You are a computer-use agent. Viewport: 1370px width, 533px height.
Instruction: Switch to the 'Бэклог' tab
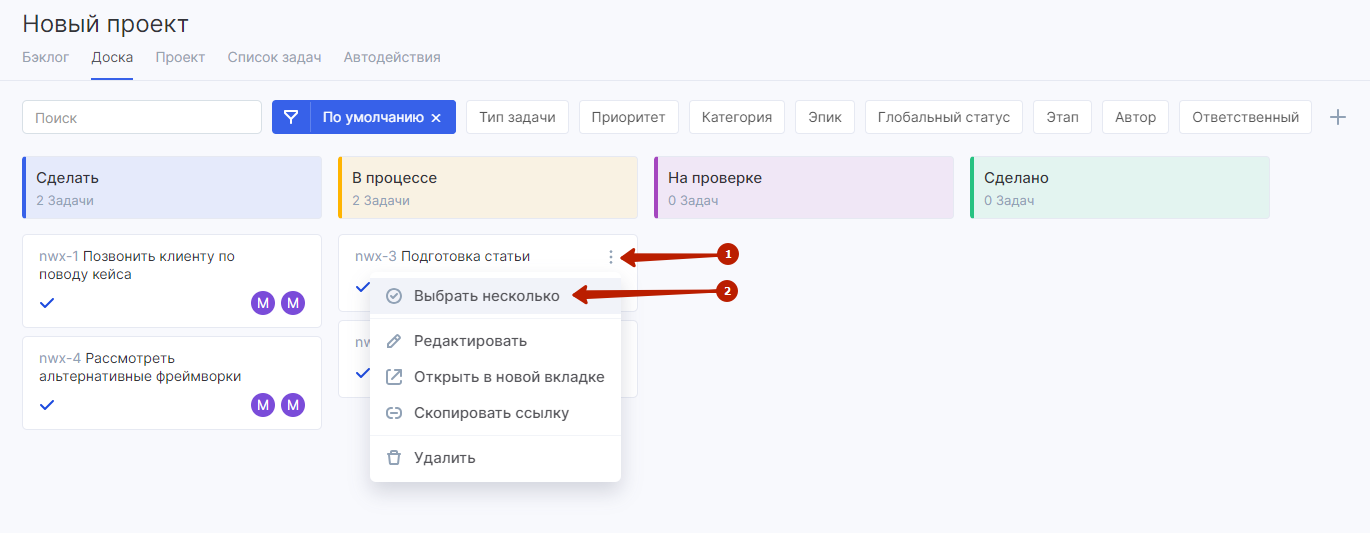[x=46, y=57]
